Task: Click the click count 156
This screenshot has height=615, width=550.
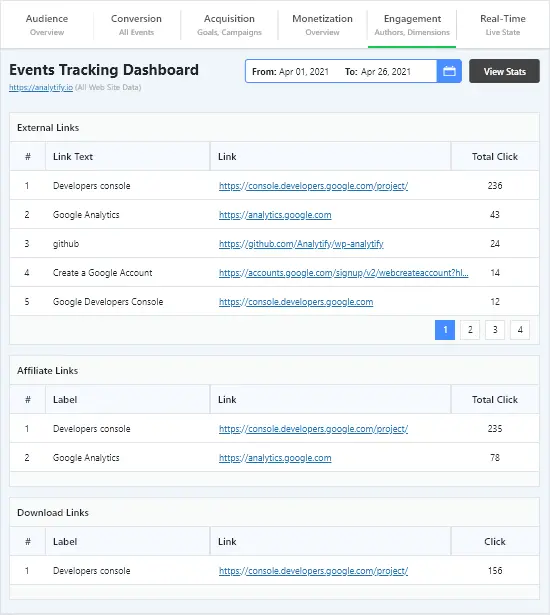Action: (x=495, y=571)
